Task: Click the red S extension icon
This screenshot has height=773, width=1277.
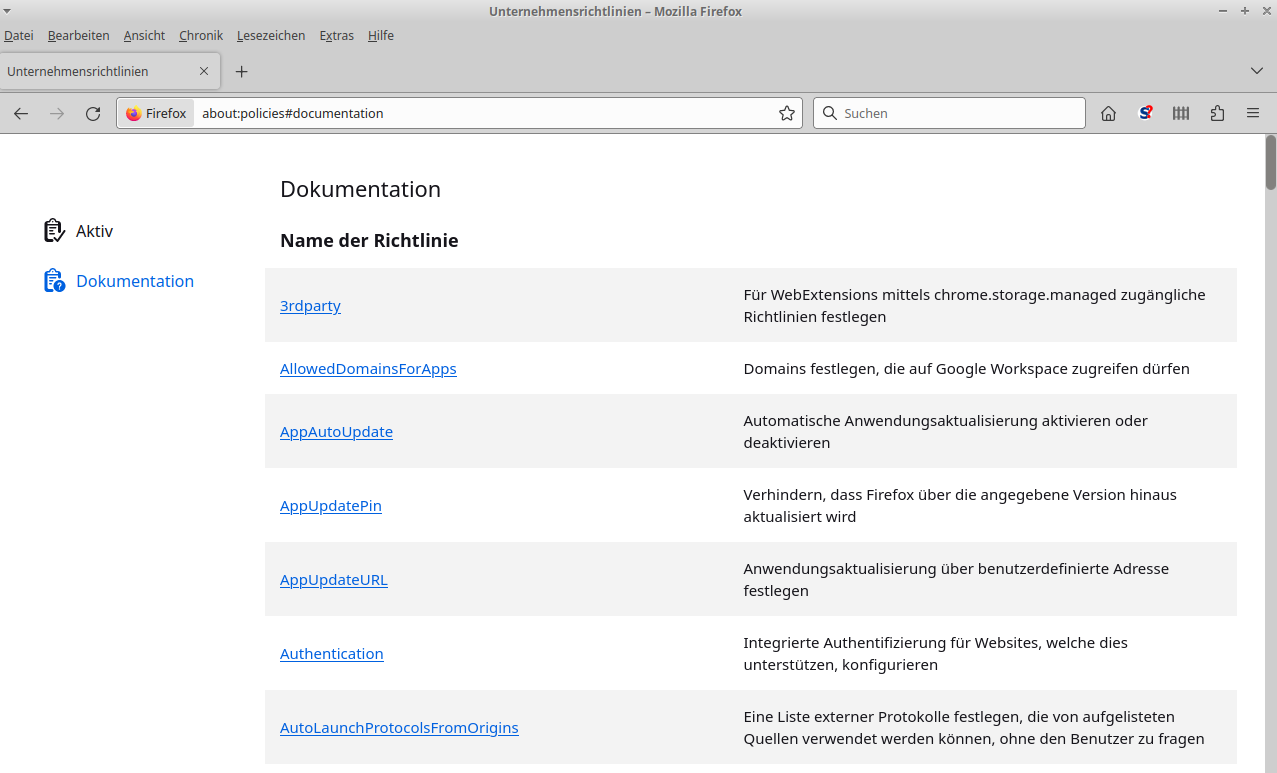Action: coord(1145,114)
